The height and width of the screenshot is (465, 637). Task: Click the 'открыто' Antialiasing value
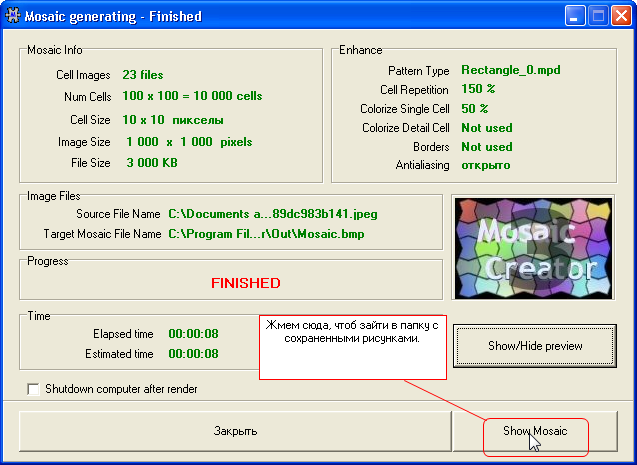pos(486,165)
